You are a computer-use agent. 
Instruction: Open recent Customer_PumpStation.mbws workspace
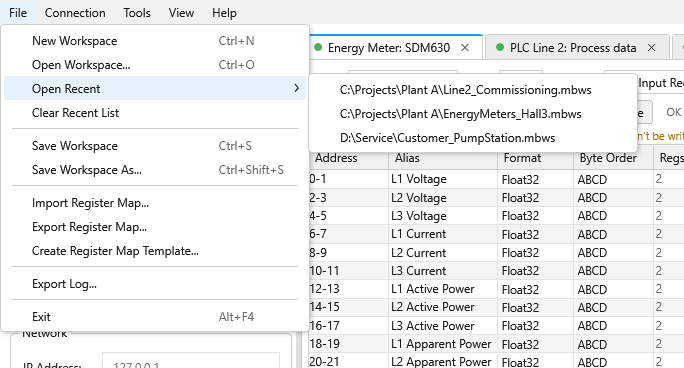click(473, 138)
